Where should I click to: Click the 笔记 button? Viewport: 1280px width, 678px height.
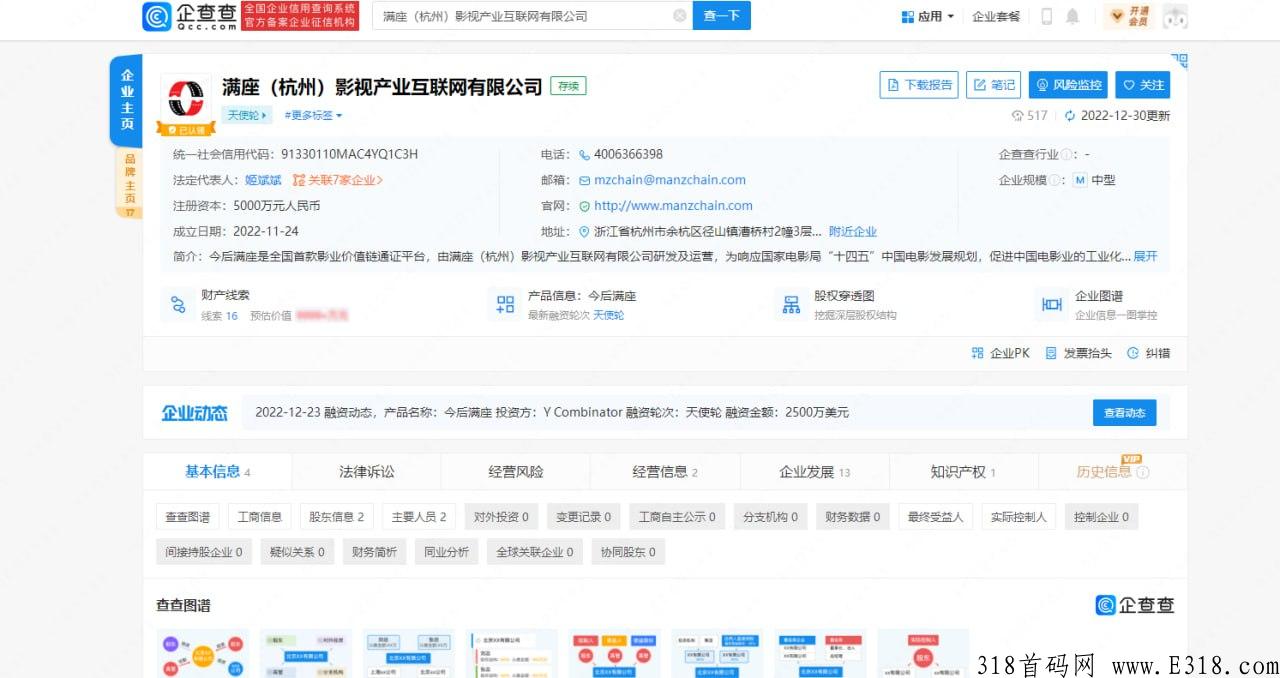tap(995, 85)
